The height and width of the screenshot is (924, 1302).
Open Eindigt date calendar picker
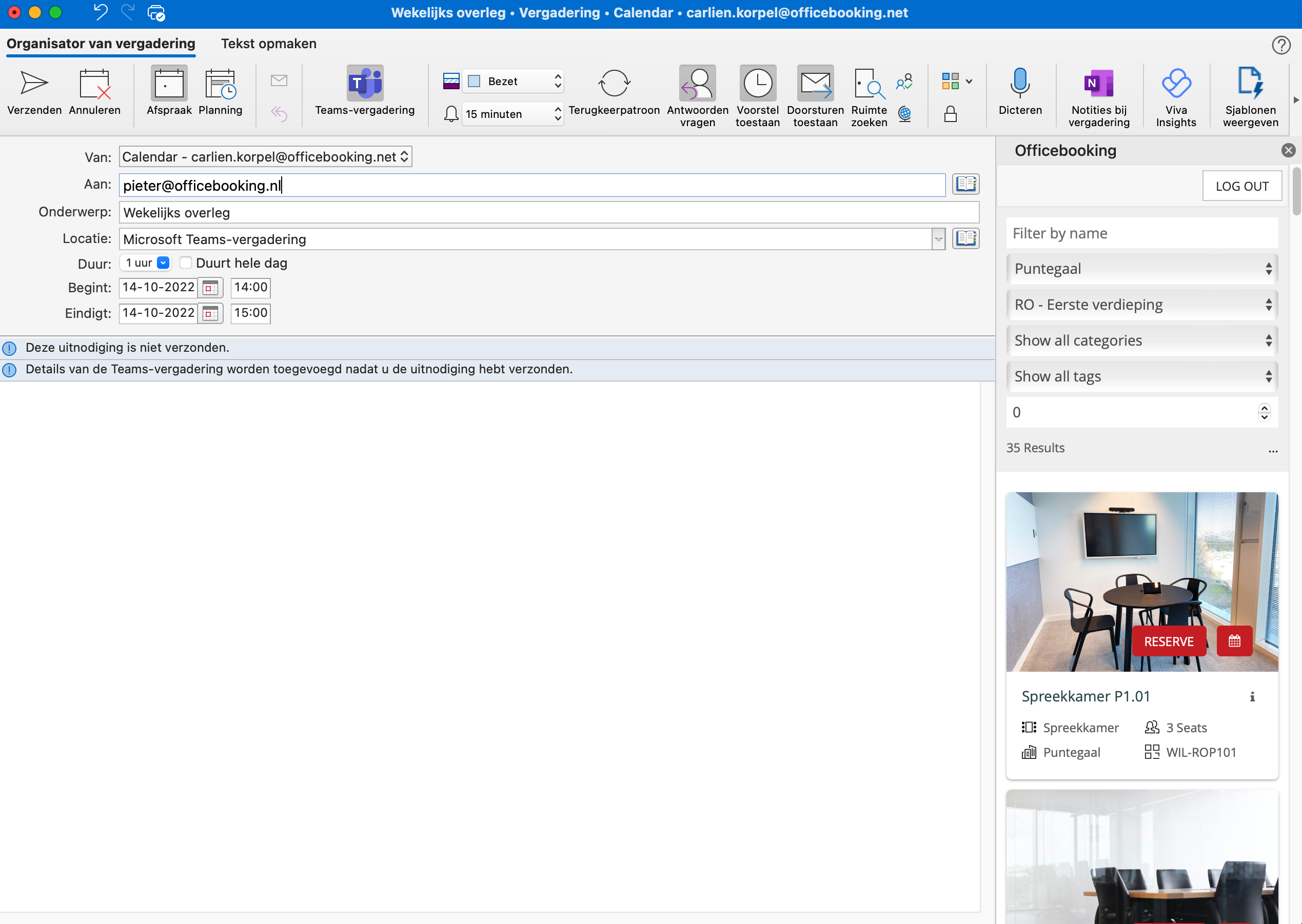click(210, 313)
